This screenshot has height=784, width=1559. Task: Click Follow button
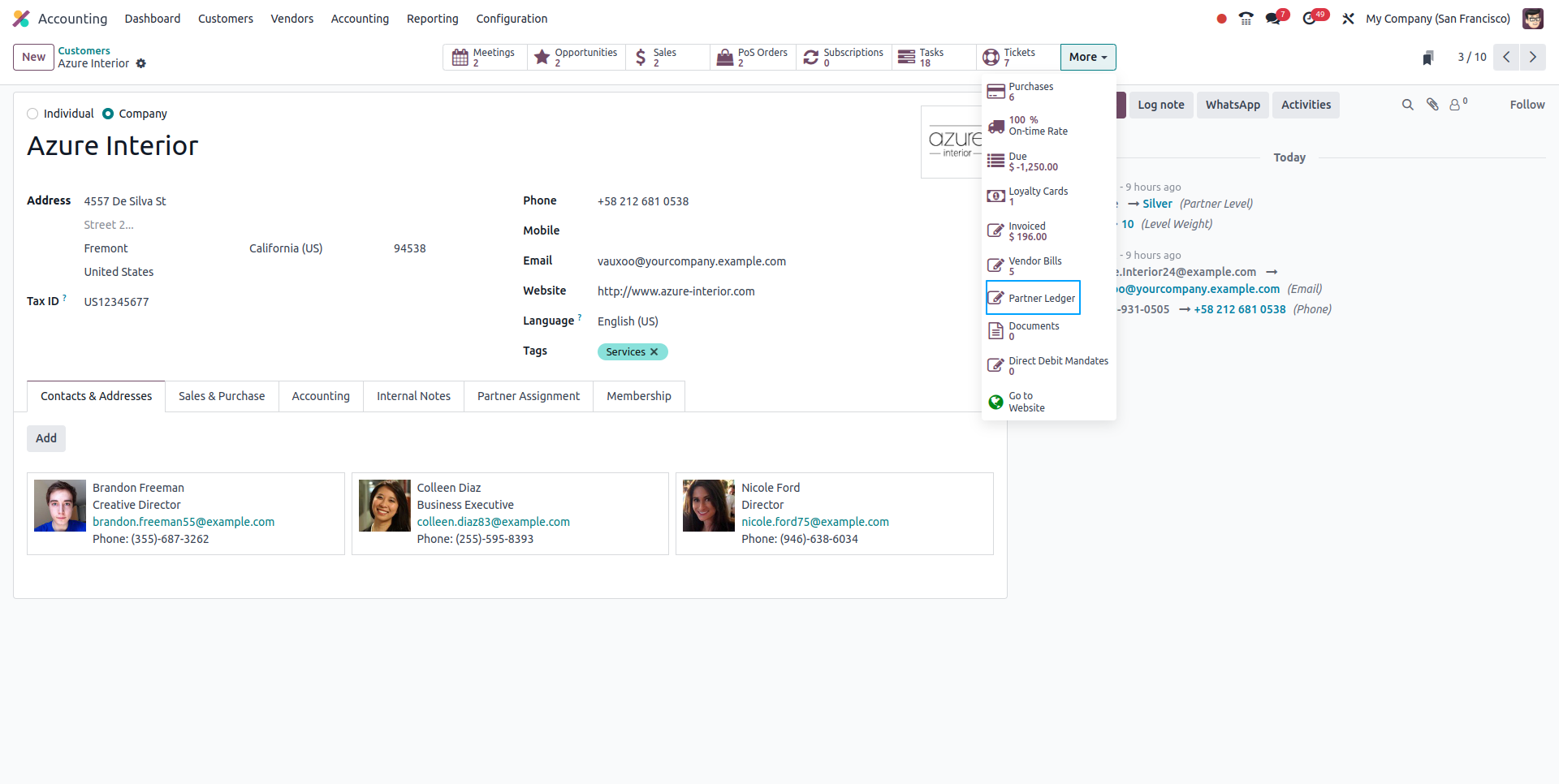click(1527, 105)
